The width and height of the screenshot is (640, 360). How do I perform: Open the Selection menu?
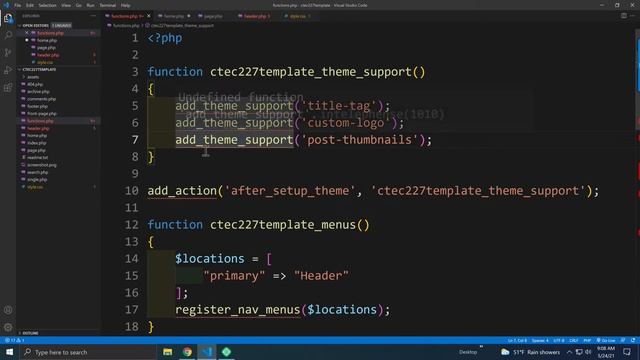click(47, 5)
